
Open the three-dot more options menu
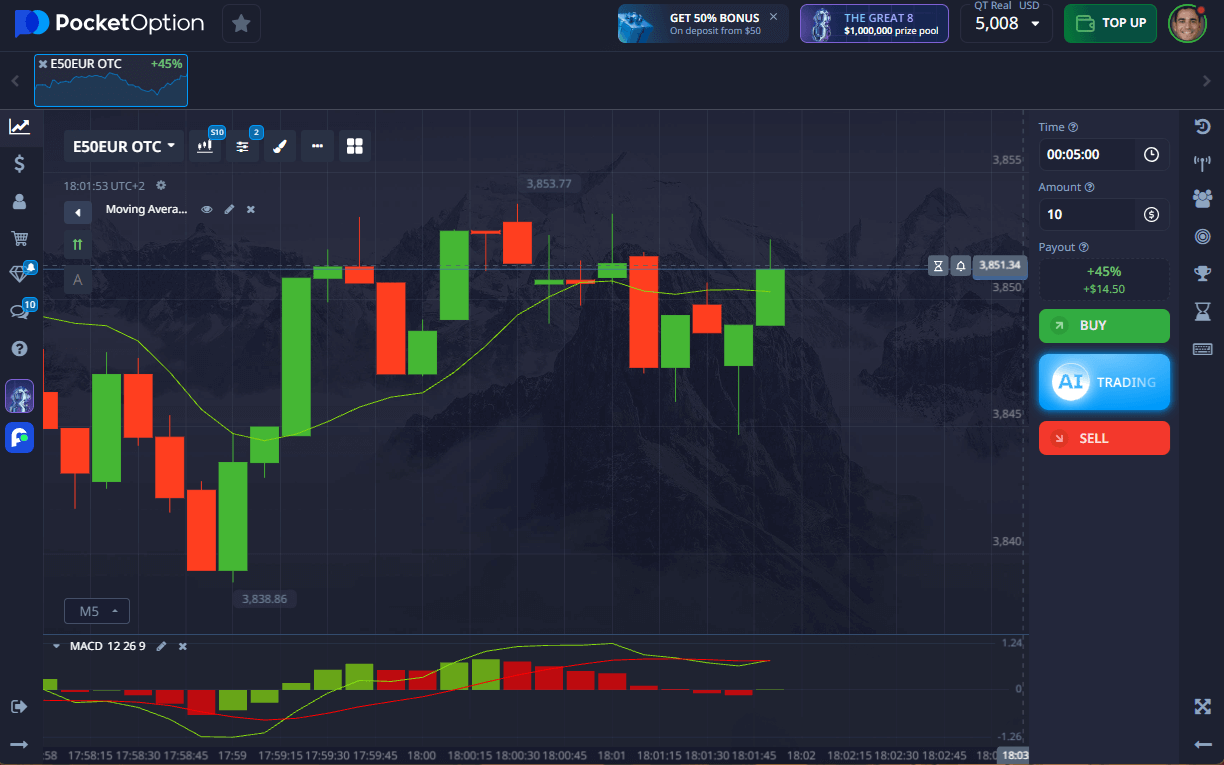pyautogui.click(x=317, y=146)
